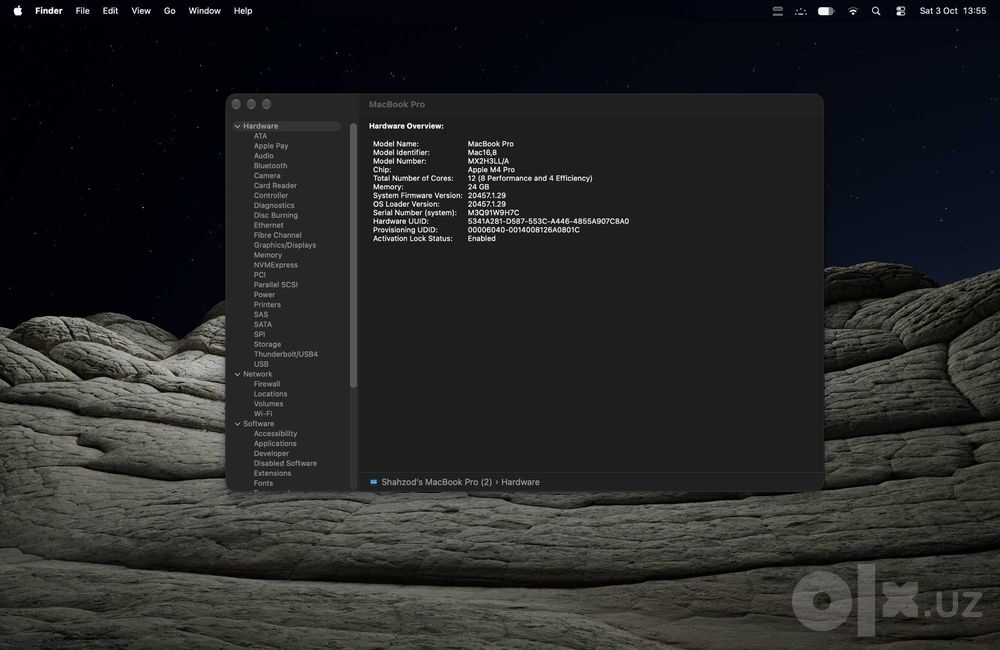
Task: Open the date and time clock
Action: pyautogui.click(x=953, y=11)
